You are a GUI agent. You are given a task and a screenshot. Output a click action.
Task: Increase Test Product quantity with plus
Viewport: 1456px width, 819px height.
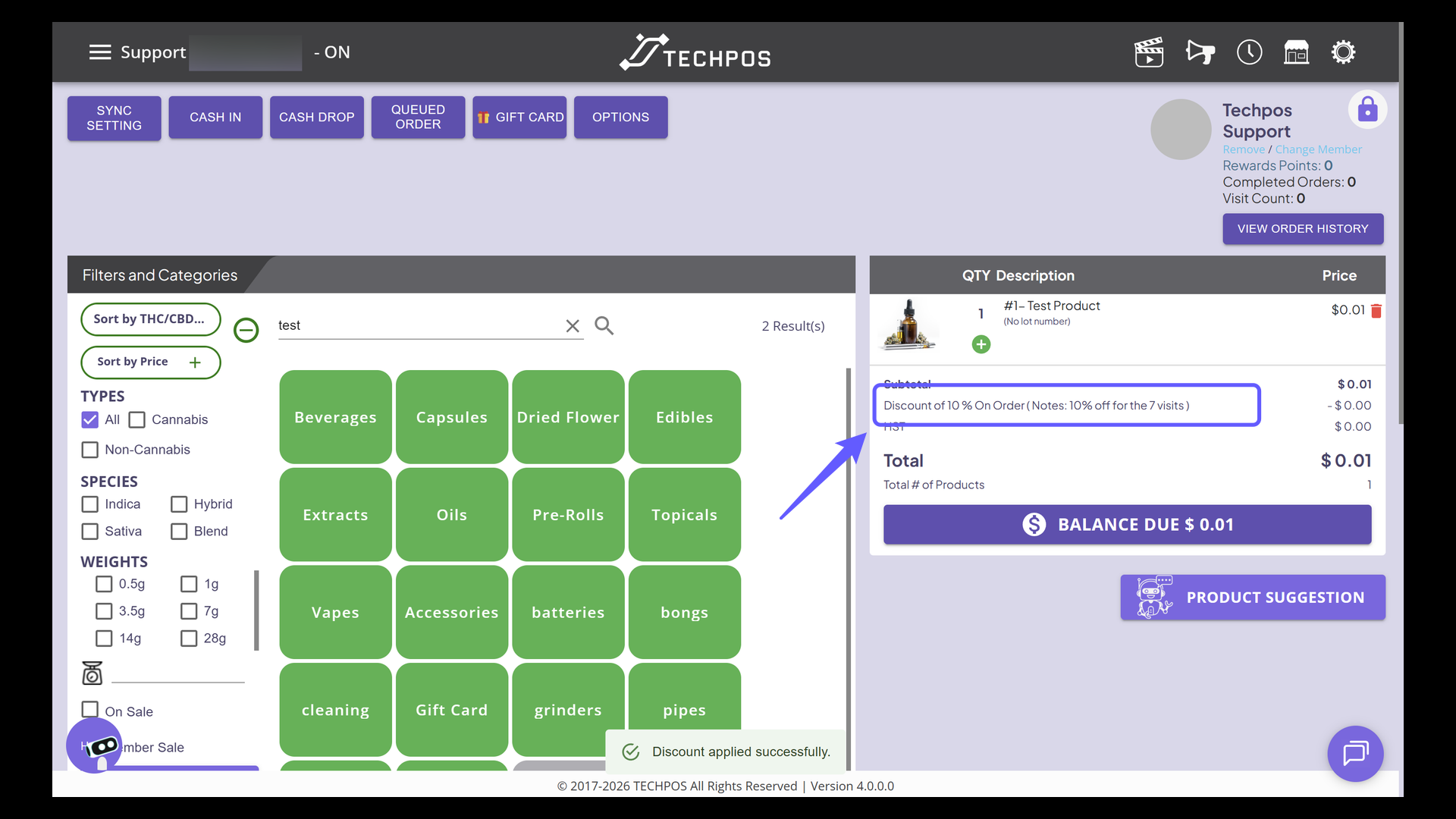(981, 344)
